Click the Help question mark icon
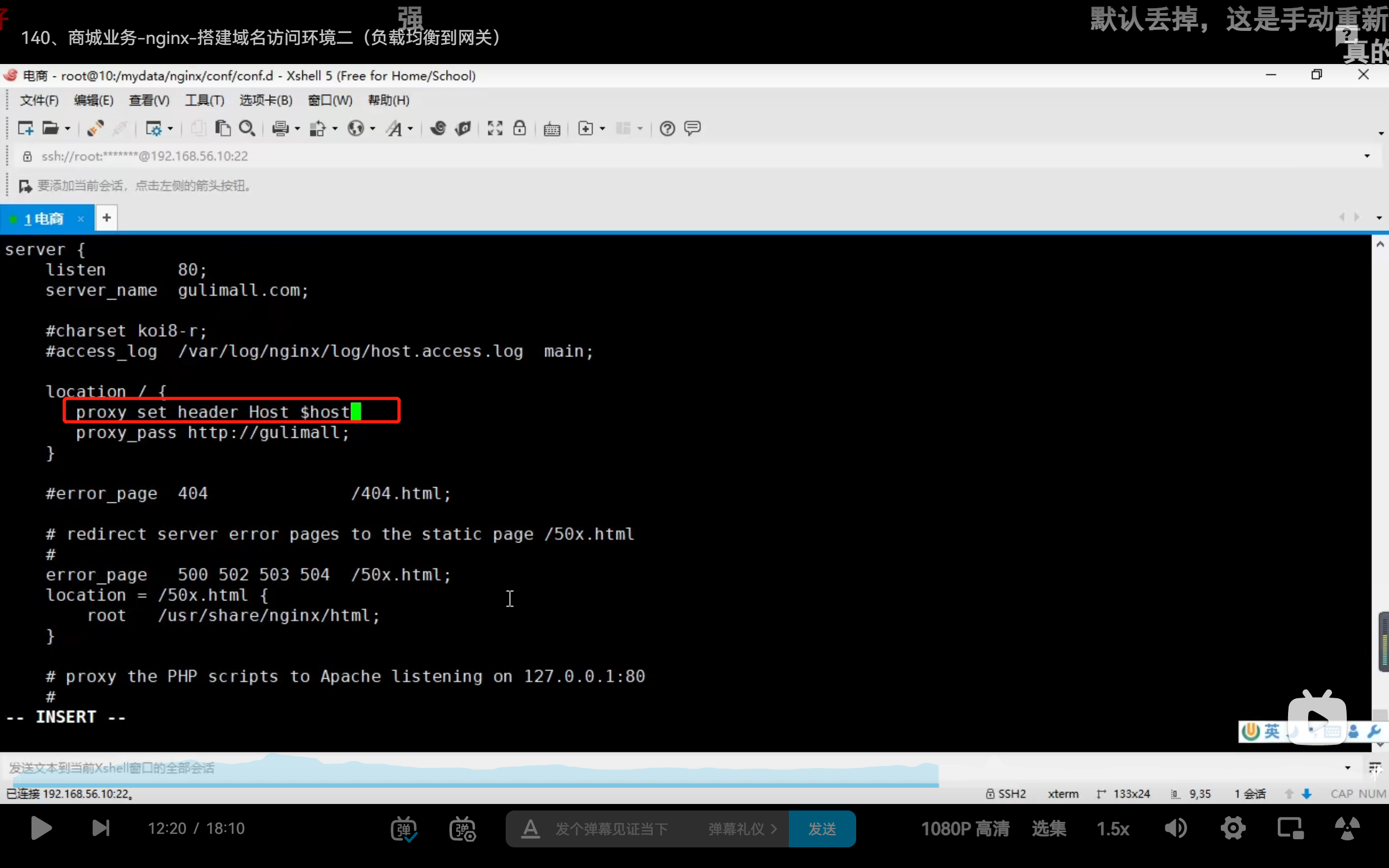 tap(667, 128)
